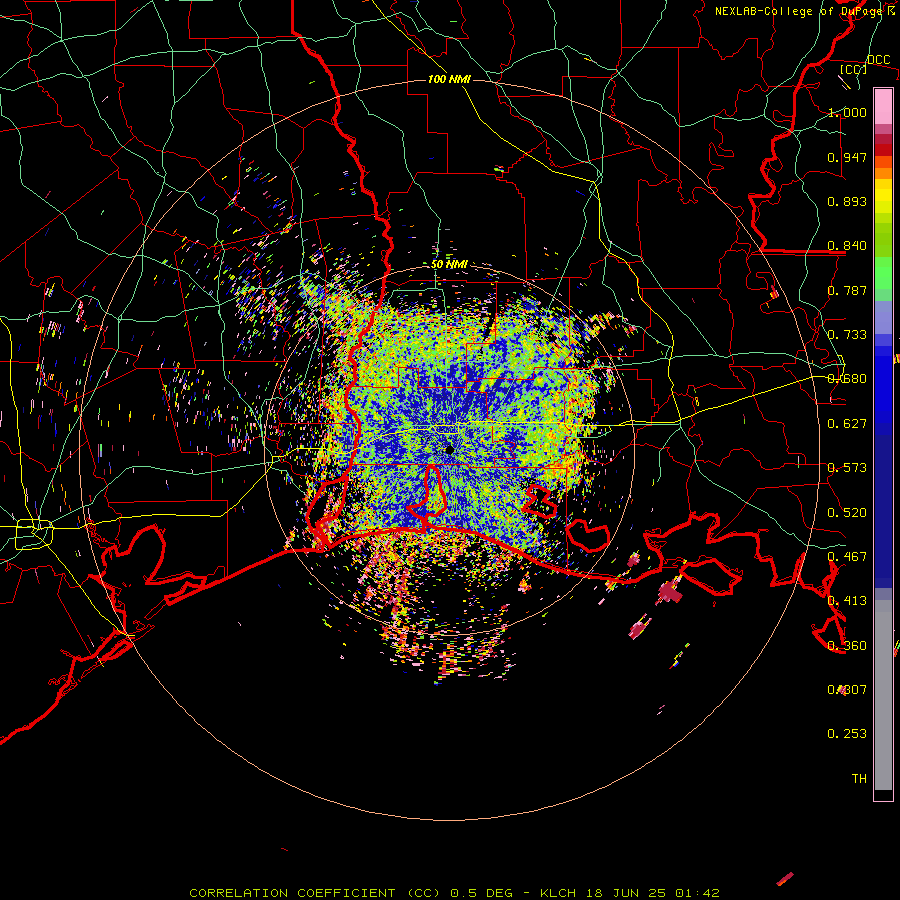Click the 0.627 value on the color scale

coord(847,424)
